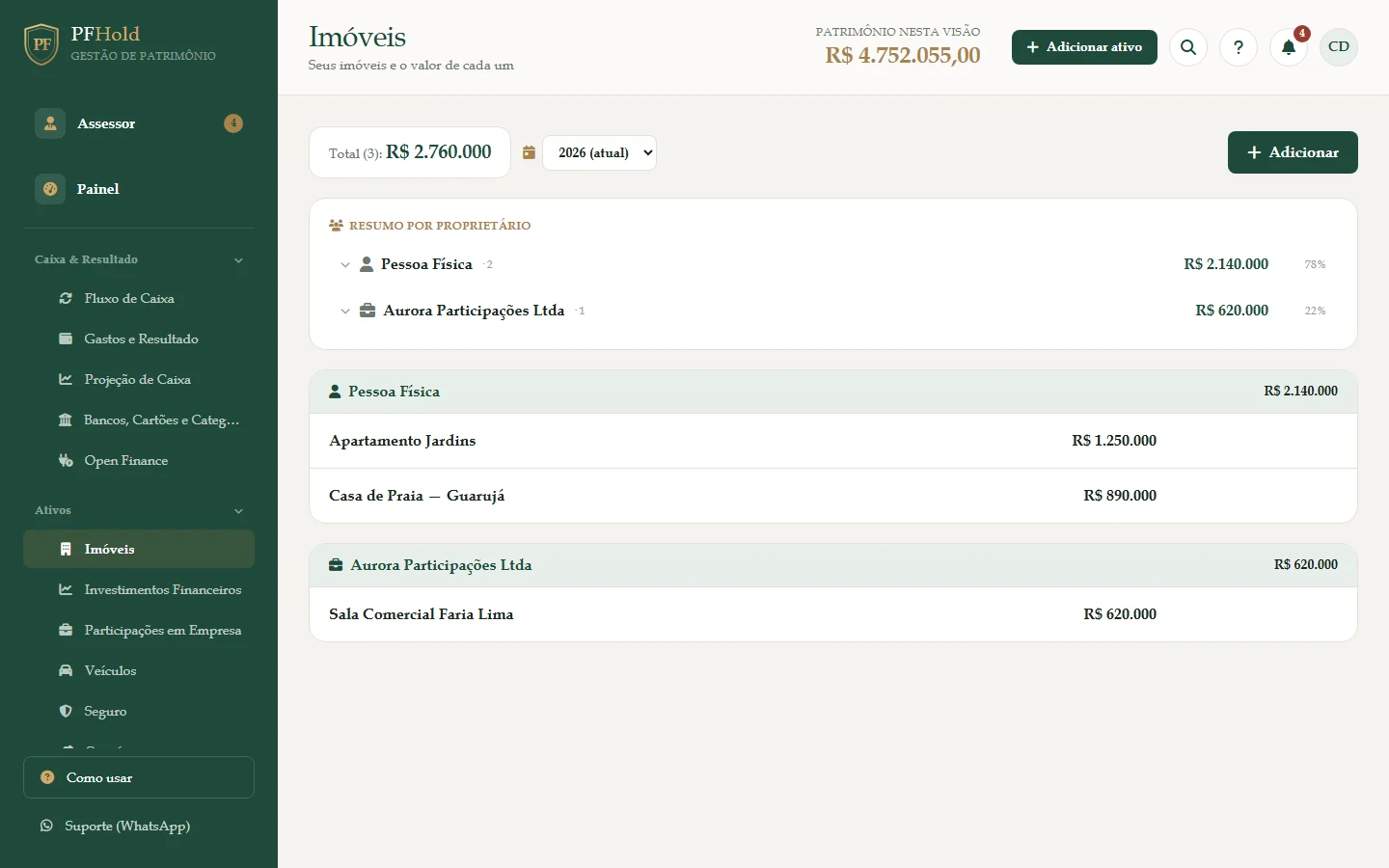Click the Assessor notification badge

click(x=233, y=123)
